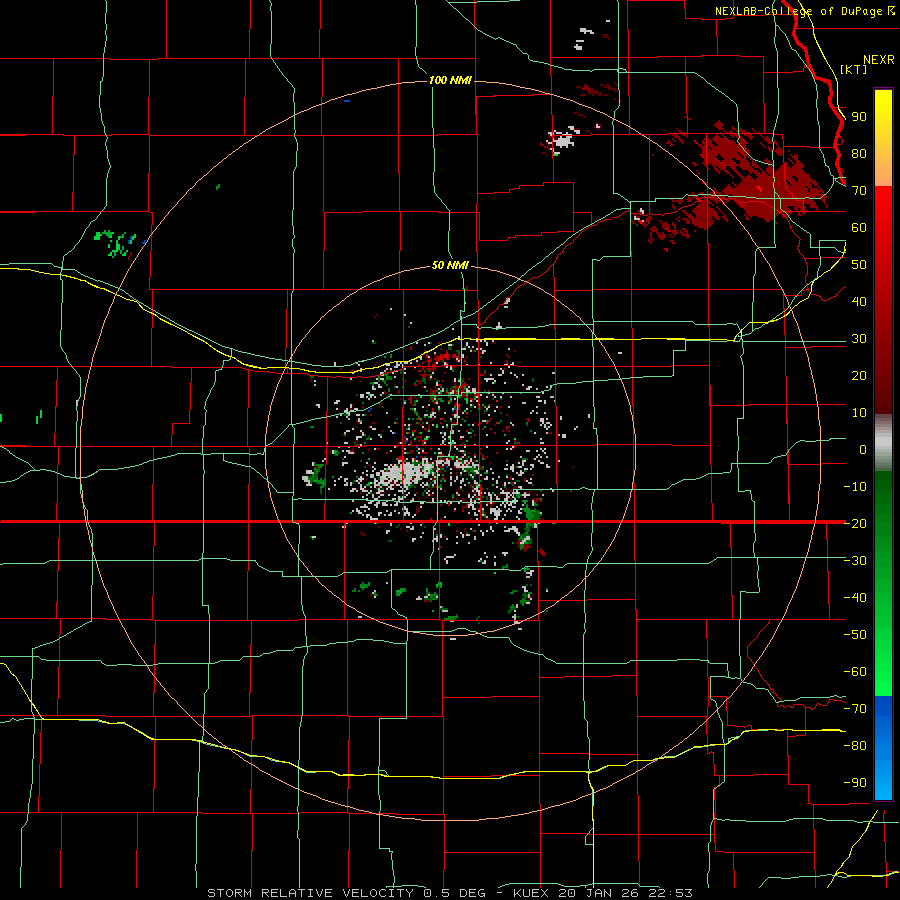Pick the gray zero-velocity color bar segment

click(883, 442)
